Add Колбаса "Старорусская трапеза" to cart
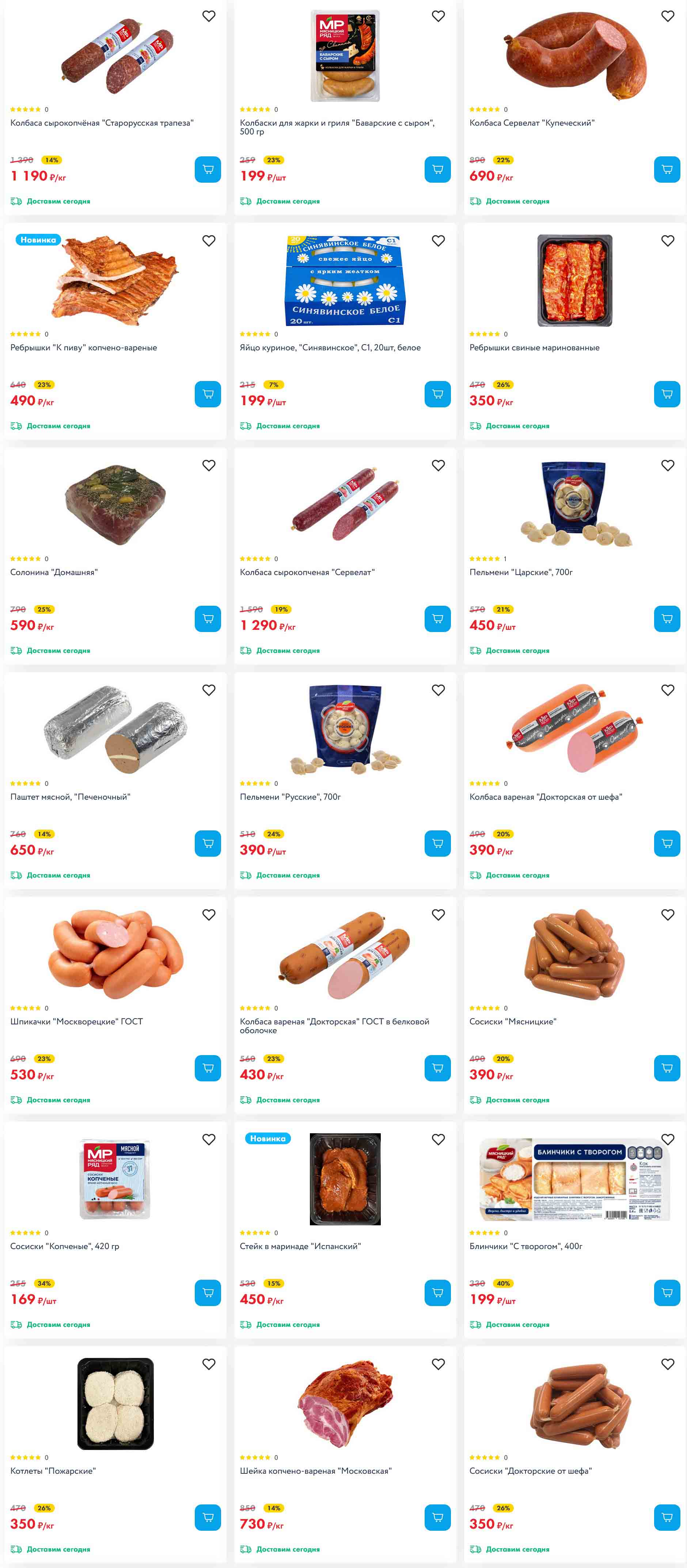 (x=208, y=169)
